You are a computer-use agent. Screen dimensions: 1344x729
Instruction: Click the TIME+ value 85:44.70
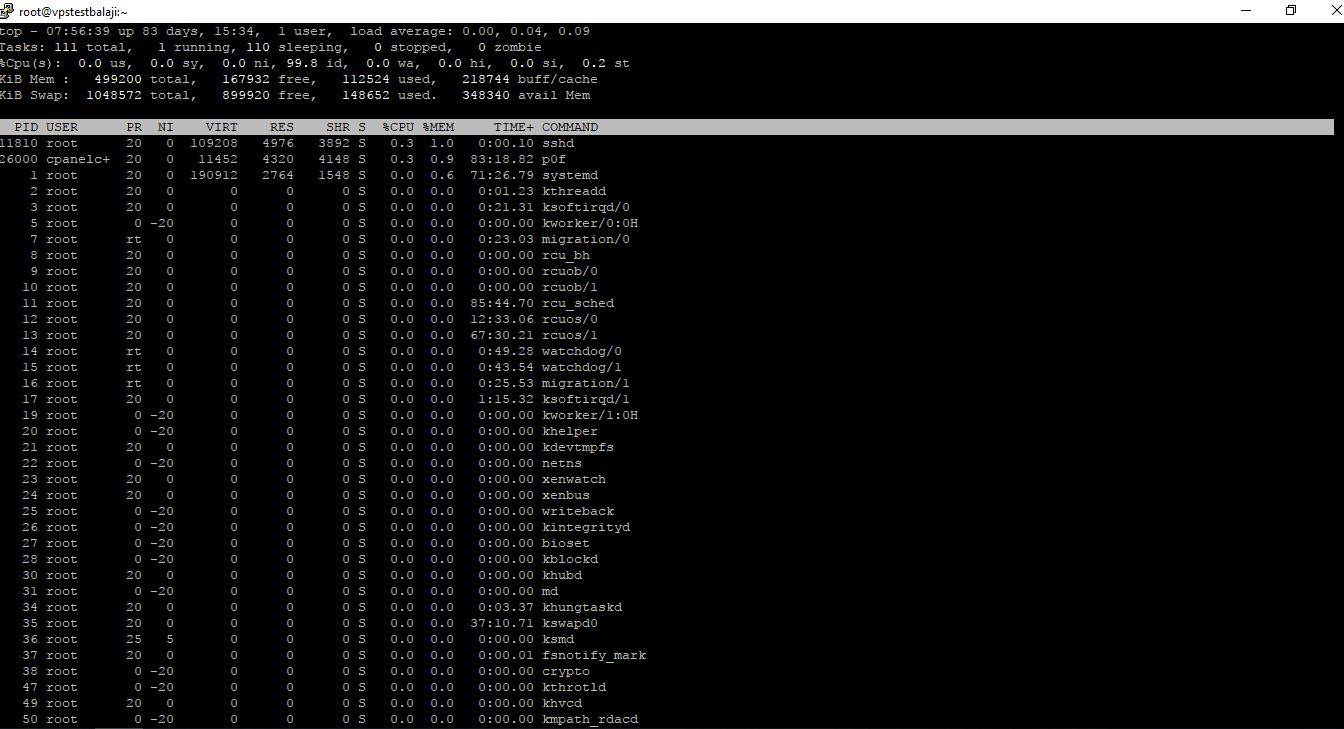pos(502,303)
